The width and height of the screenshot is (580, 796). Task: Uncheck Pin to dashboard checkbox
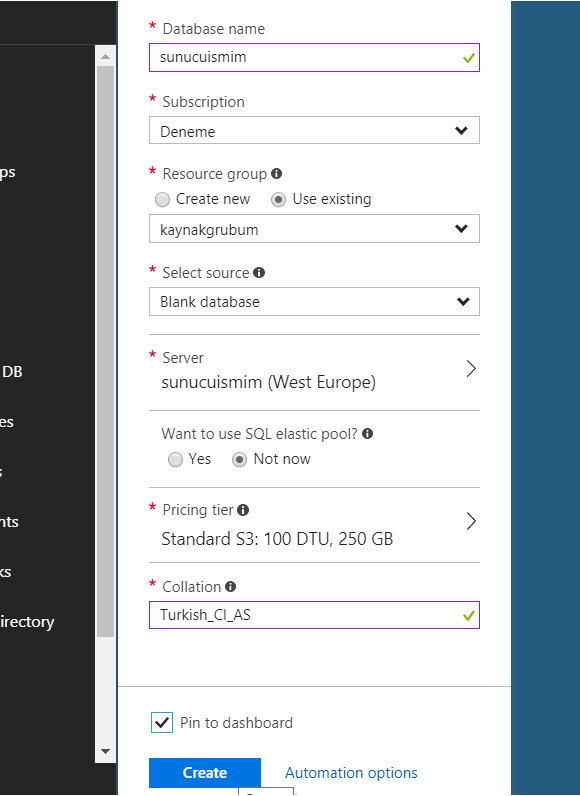point(162,722)
